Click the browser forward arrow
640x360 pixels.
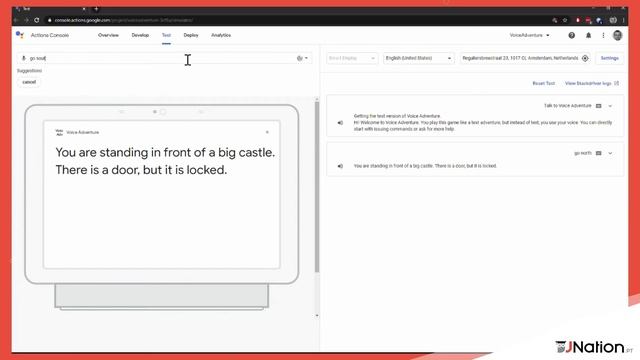coord(26,20)
